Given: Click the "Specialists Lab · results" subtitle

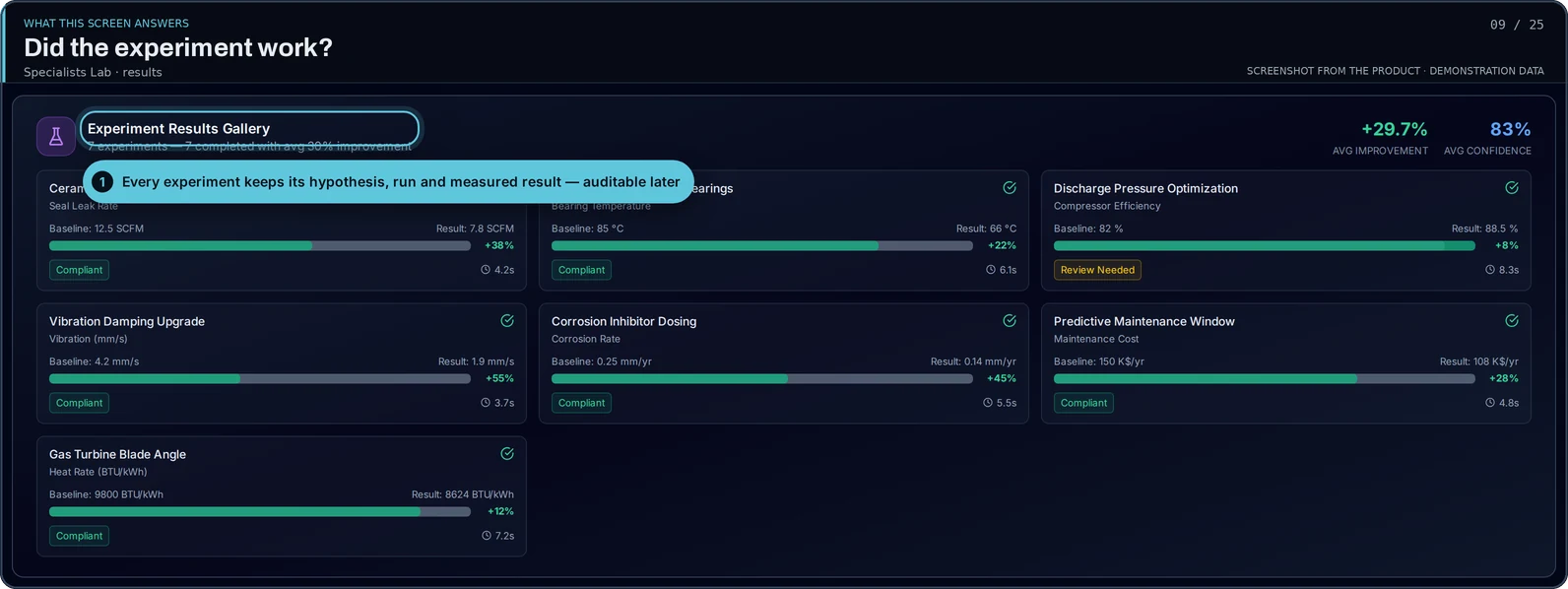Looking at the screenshot, I should click(x=93, y=72).
